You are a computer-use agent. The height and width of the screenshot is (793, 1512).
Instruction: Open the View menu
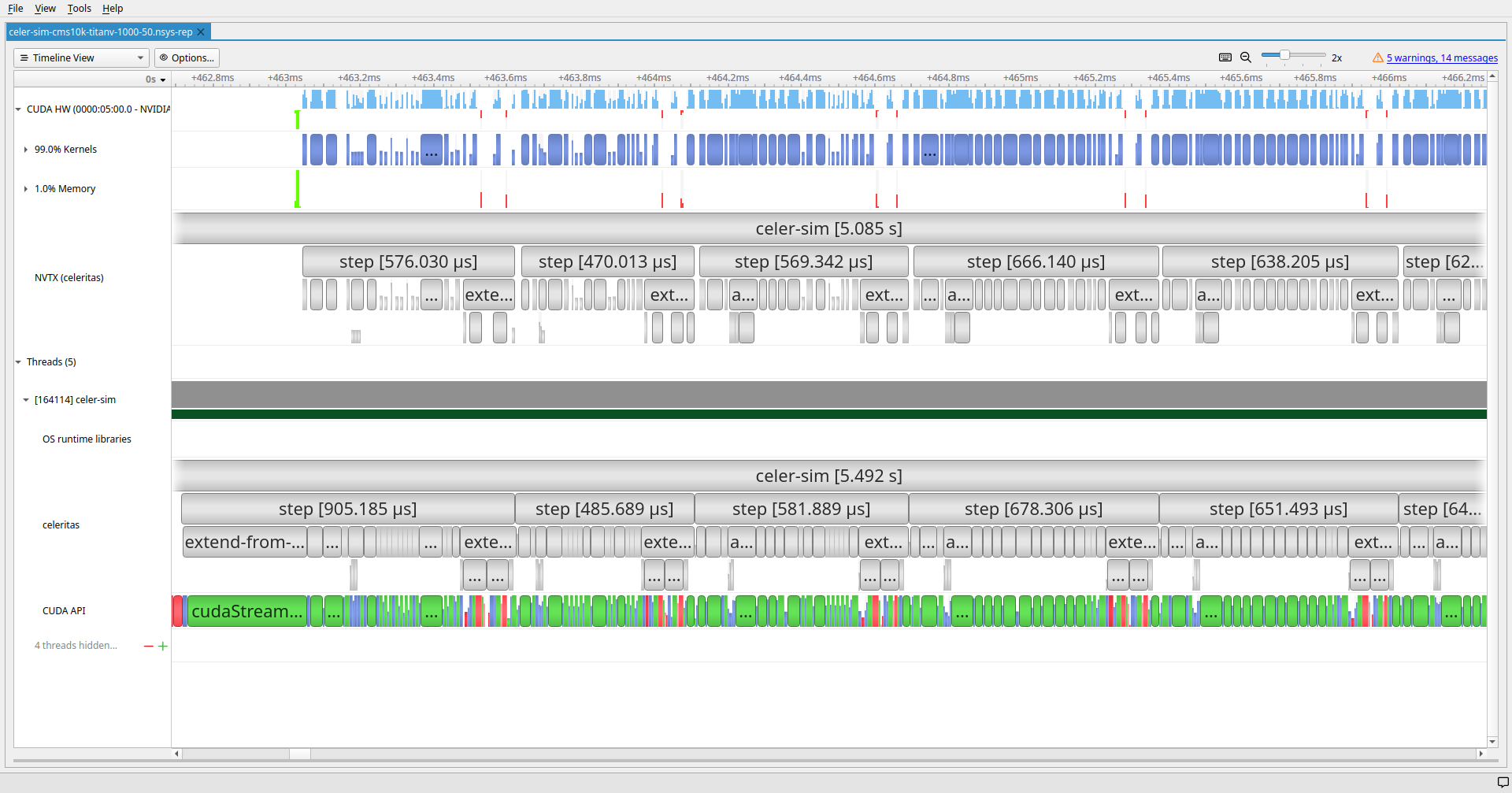pos(45,9)
